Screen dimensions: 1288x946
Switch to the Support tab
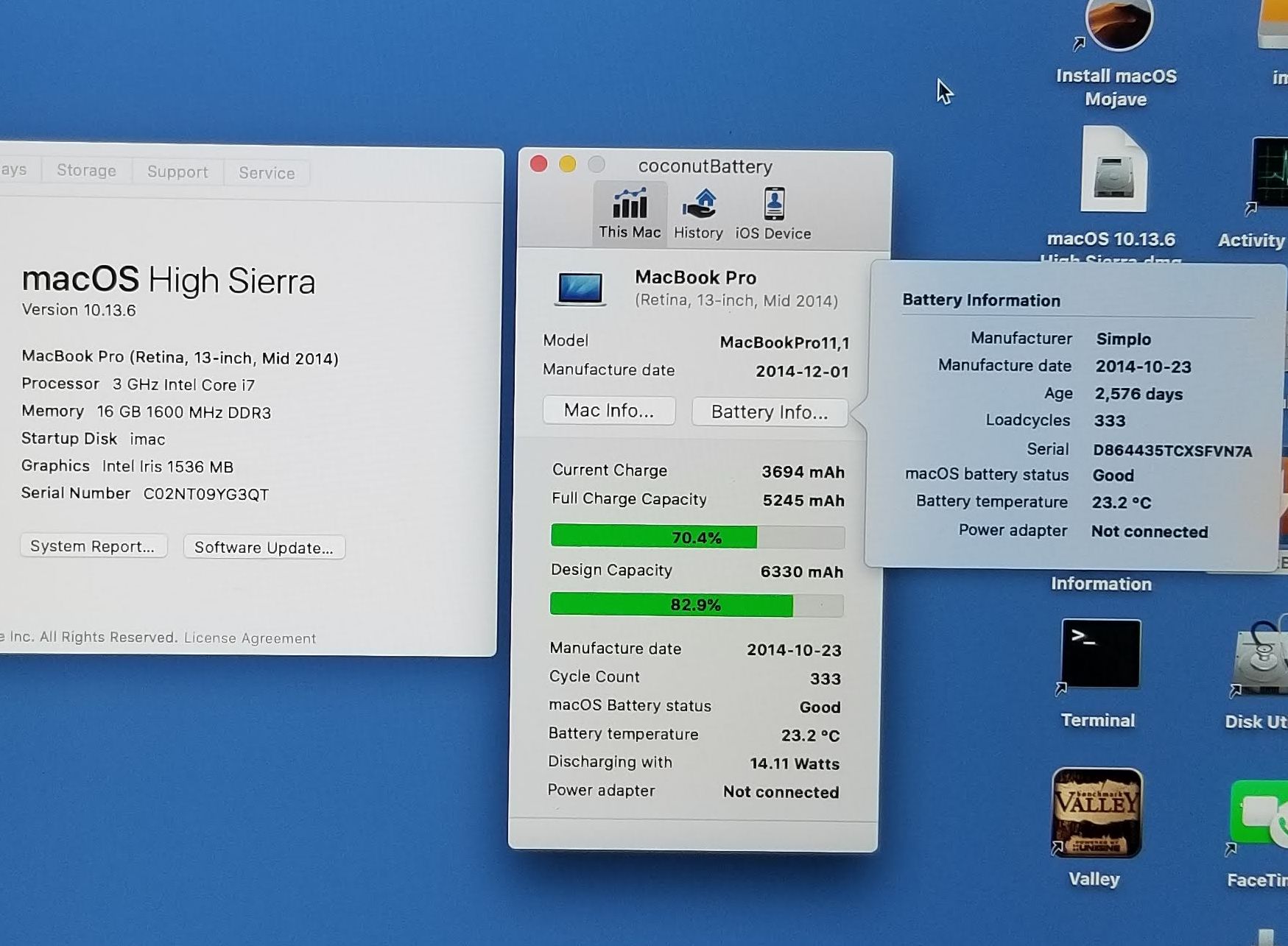coord(177,172)
